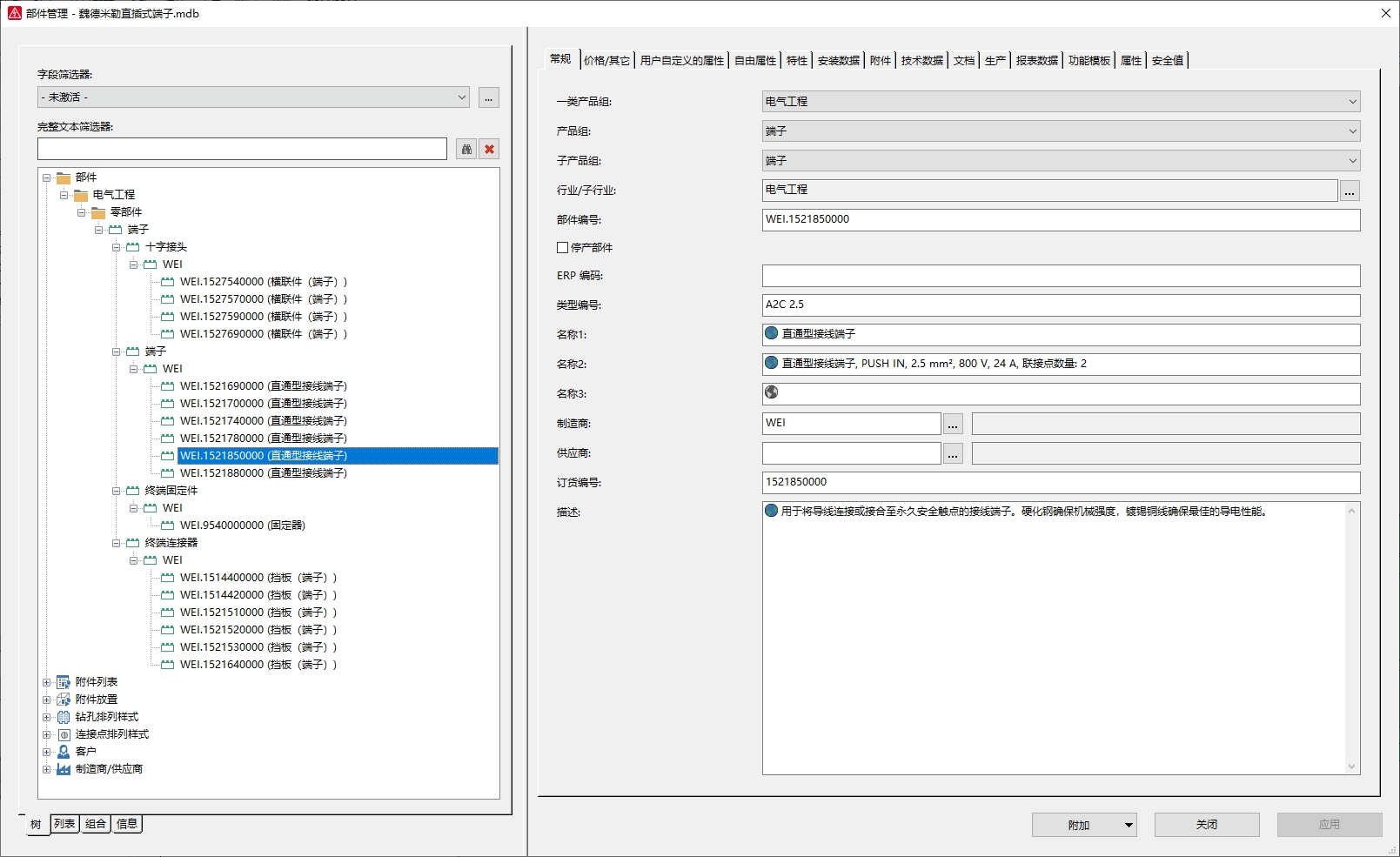Click the application icon in the title bar
This screenshot has height=857, width=1400.
click(x=14, y=13)
